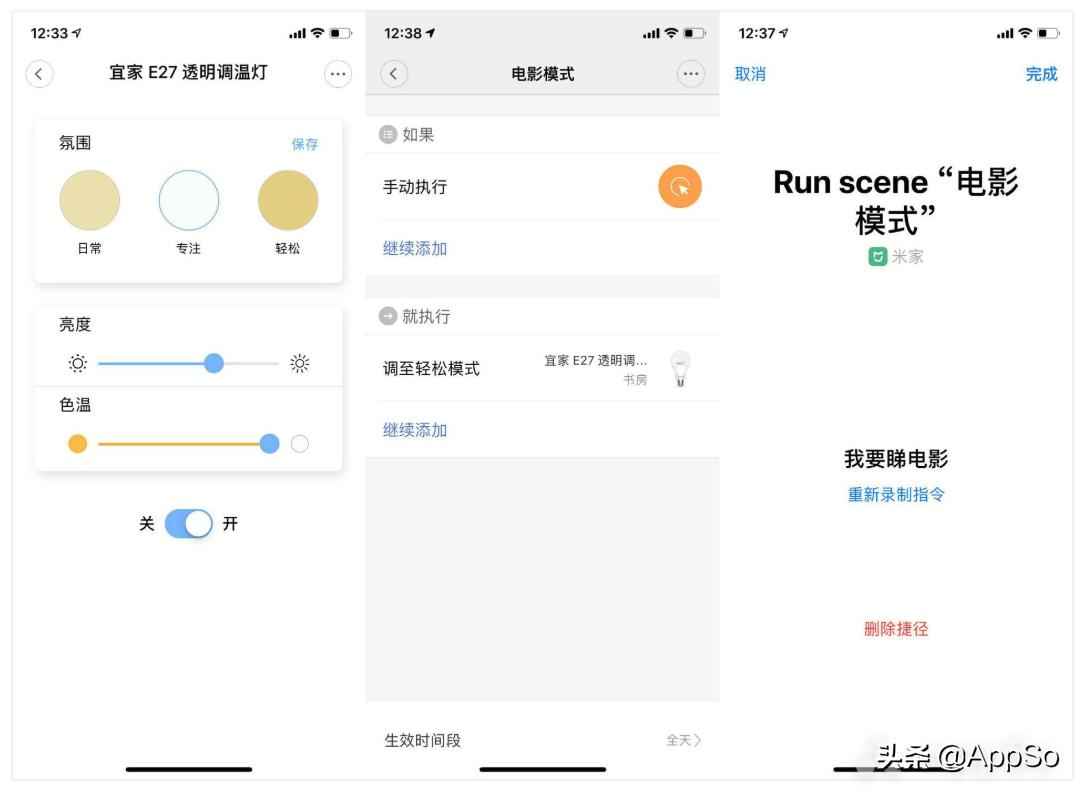Tap the red 删除捷径 button
The width and height of the screenshot is (1082, 794).
pyautogui.click(x=894, y=628)
